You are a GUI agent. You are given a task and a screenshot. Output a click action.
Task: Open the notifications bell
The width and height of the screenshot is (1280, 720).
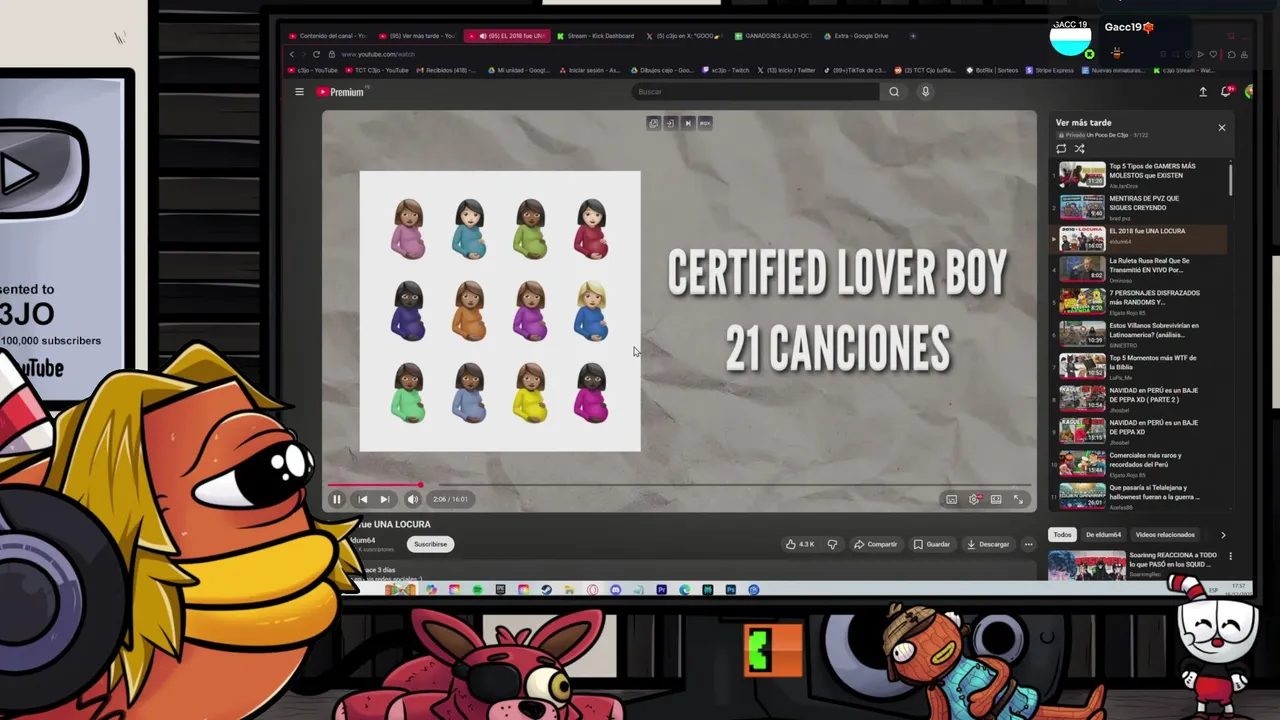tap(1225, 92)
